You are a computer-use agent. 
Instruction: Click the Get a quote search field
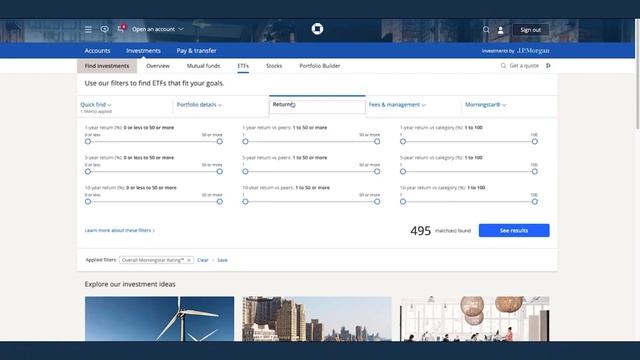(x=524, y=65)
